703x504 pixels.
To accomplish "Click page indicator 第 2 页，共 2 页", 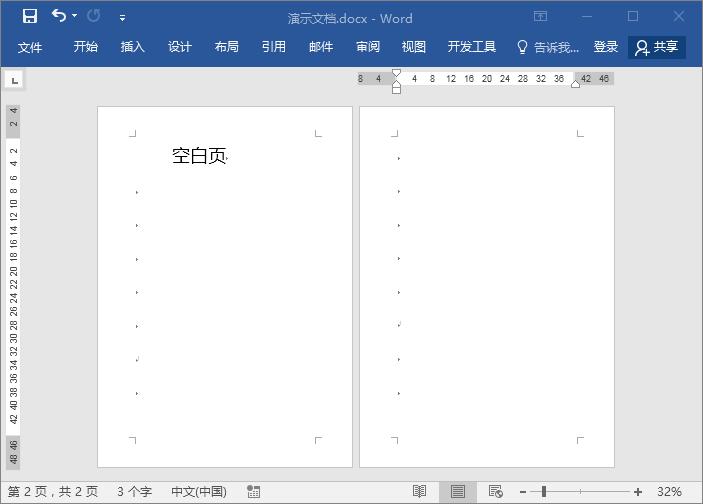I will 53,492.
